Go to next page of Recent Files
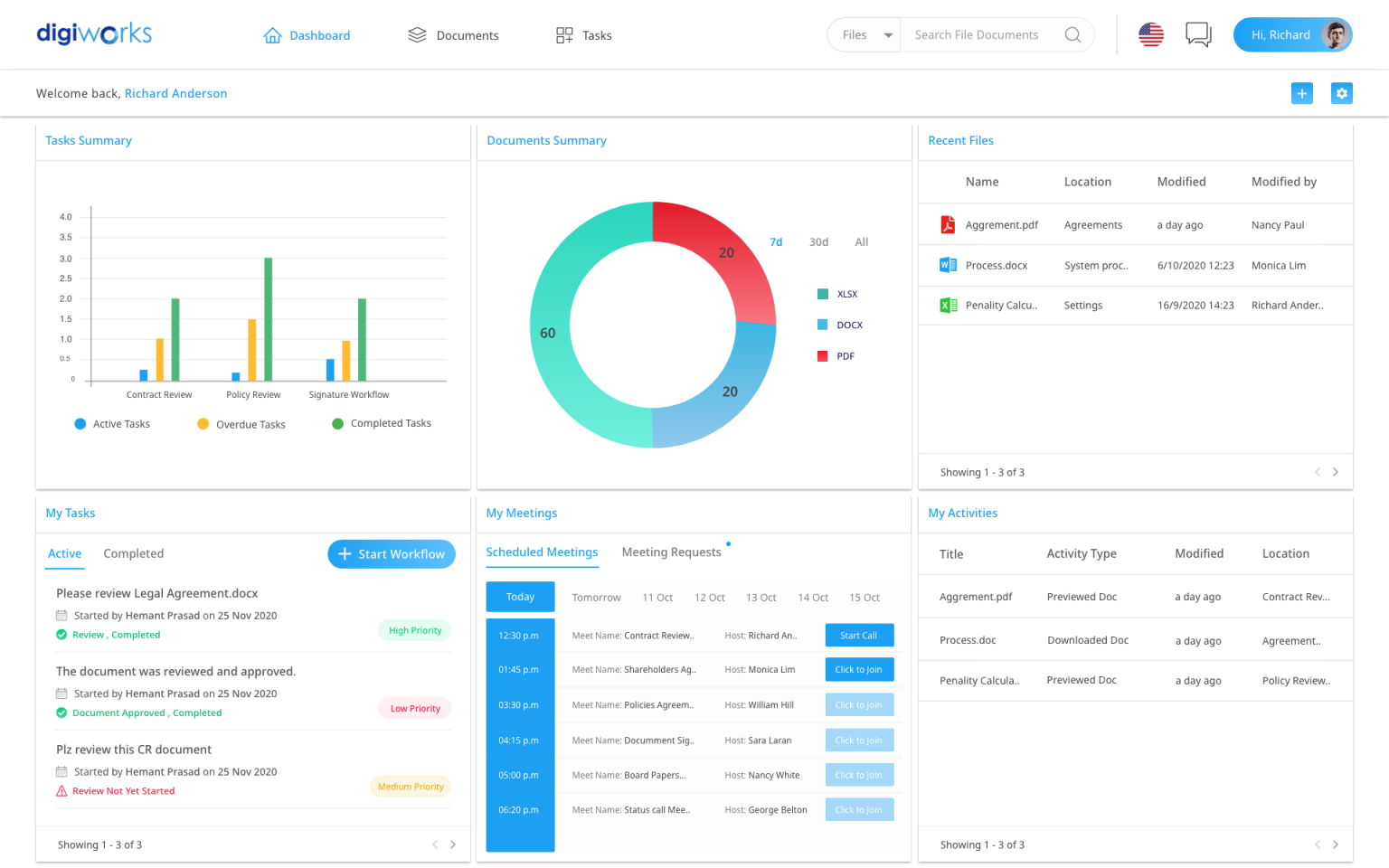This screenshot has width=1389, height=868. click(1336, 471)
